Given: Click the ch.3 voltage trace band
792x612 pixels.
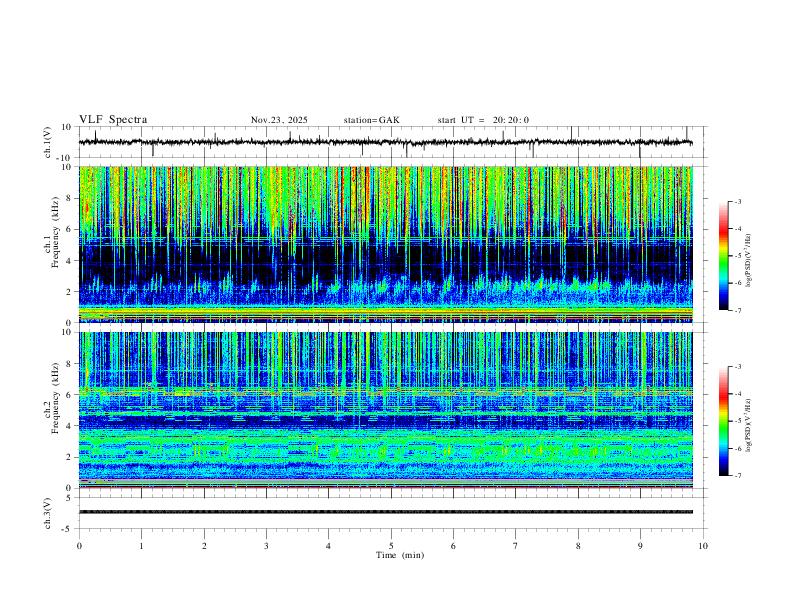Looking at the screenshot, I should pos(385,512).
